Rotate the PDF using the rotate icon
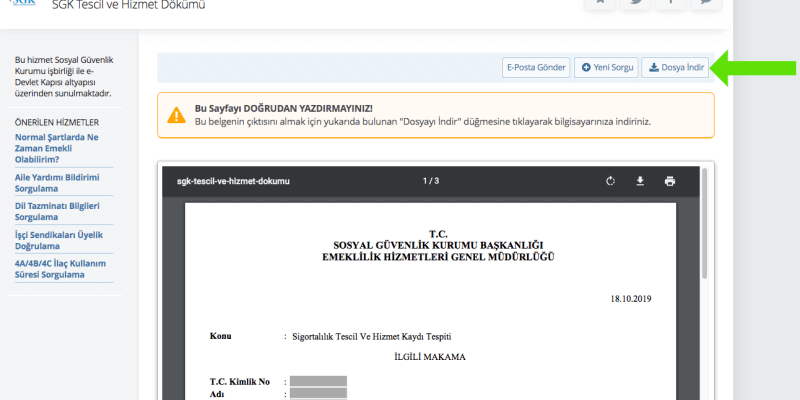This screenshot has height=400, width=800. [610, 181]
